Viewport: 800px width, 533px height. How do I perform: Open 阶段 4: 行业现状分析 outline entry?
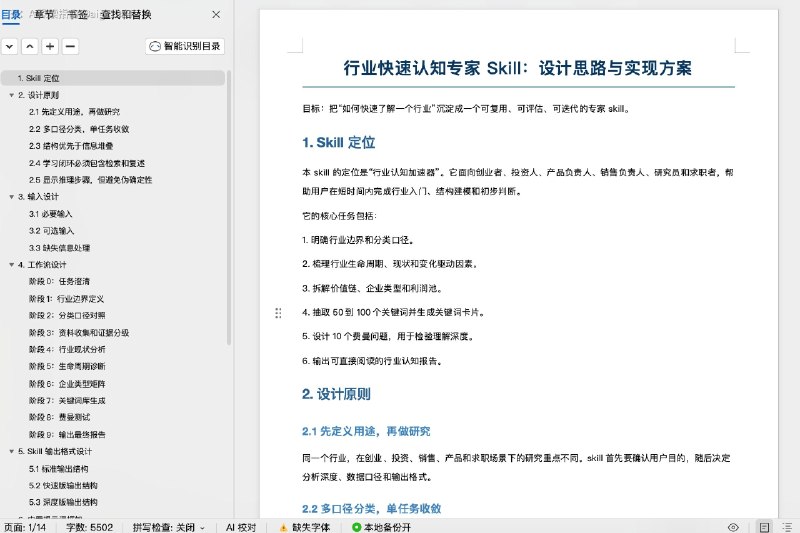tap(67, 349)
